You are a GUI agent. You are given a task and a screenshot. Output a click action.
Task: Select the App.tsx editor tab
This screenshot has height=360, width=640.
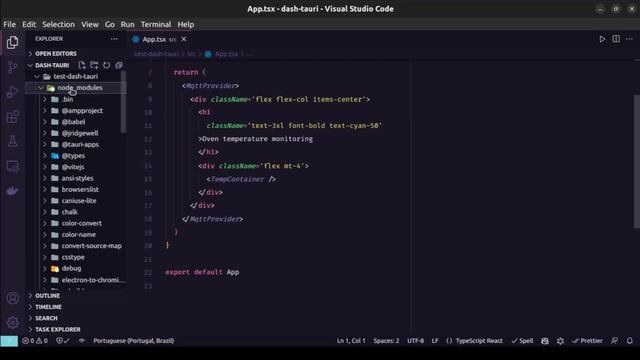coord(159,39)
